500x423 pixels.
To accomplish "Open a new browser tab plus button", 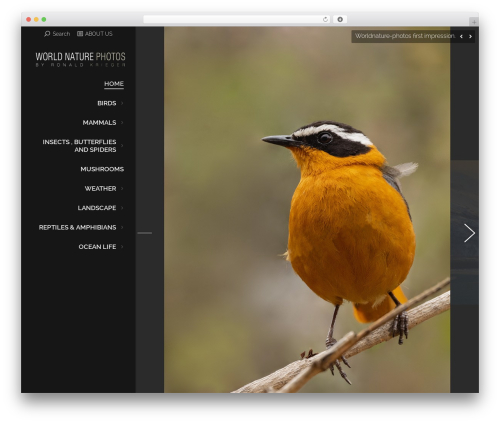I will click(474, 22).
